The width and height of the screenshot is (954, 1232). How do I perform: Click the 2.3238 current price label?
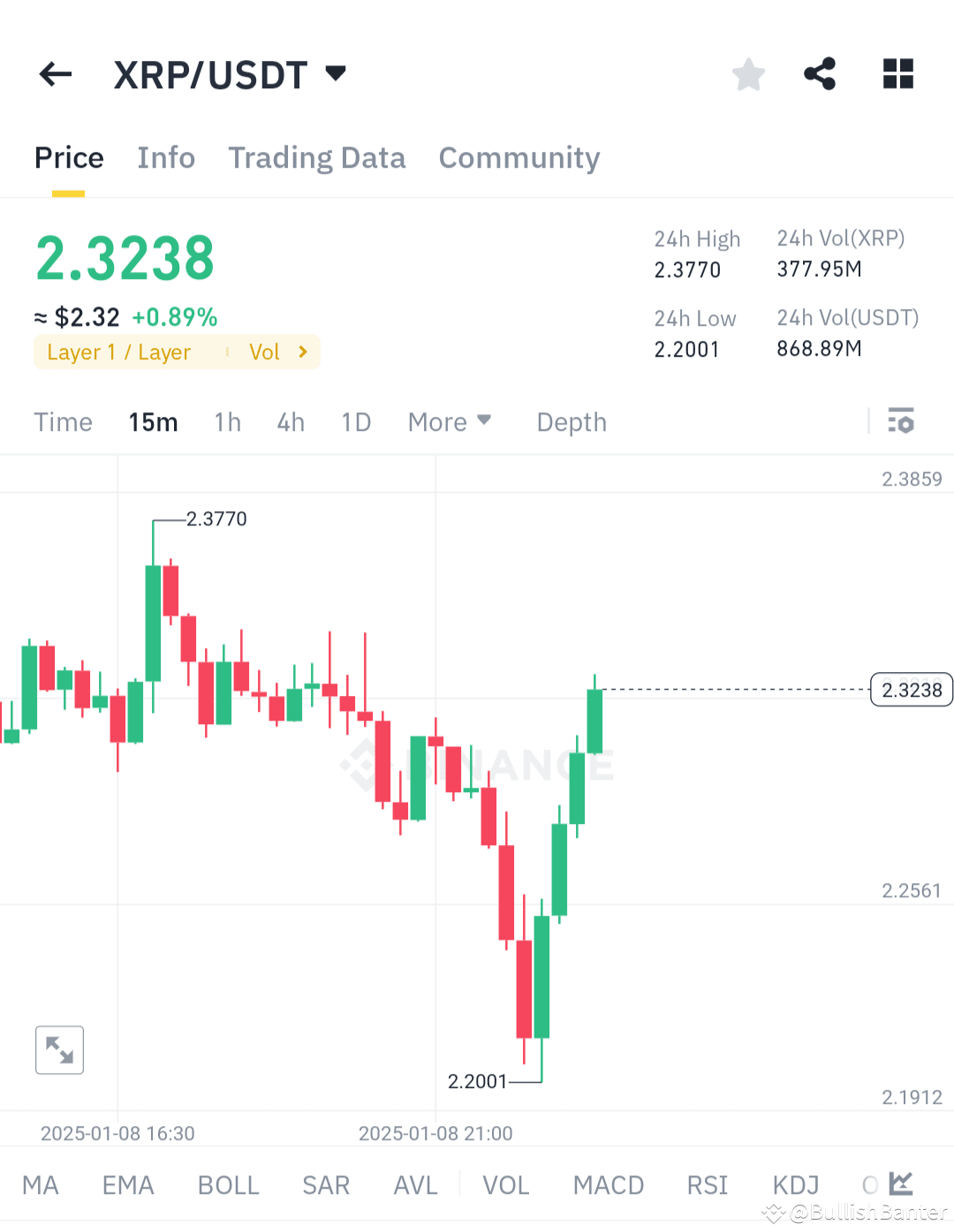point(911,690)
